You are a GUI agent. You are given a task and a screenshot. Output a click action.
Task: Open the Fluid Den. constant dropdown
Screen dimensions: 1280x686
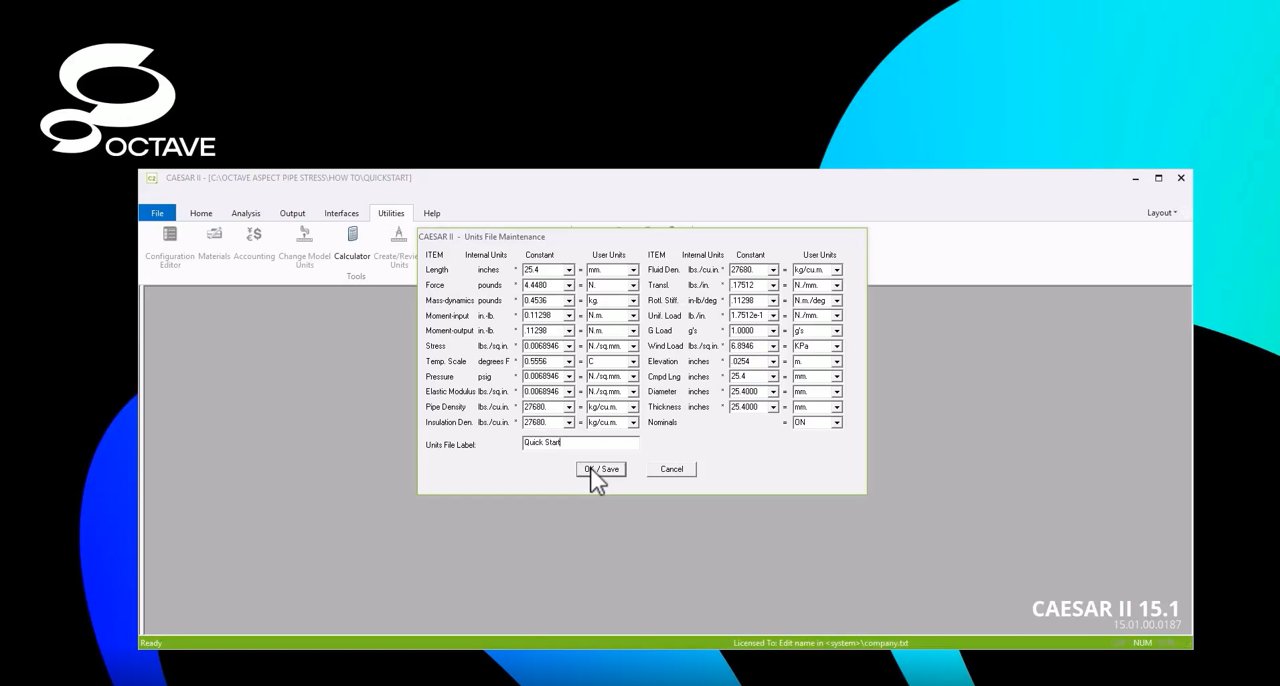pos(773,270)
